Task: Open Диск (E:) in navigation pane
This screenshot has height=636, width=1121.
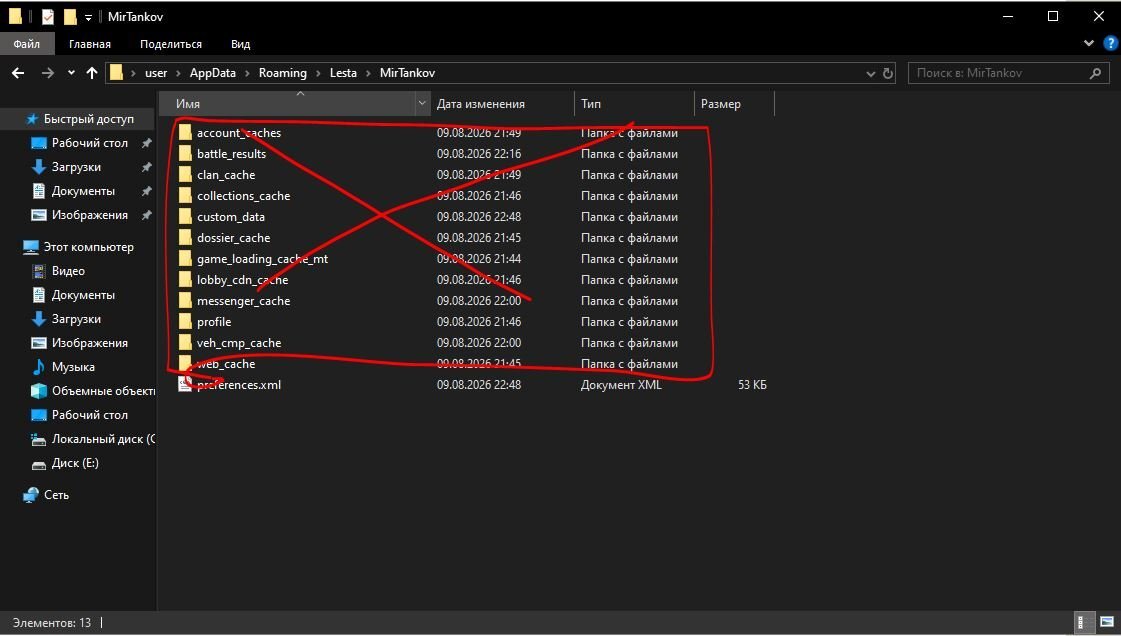Action: click(75, 463)
